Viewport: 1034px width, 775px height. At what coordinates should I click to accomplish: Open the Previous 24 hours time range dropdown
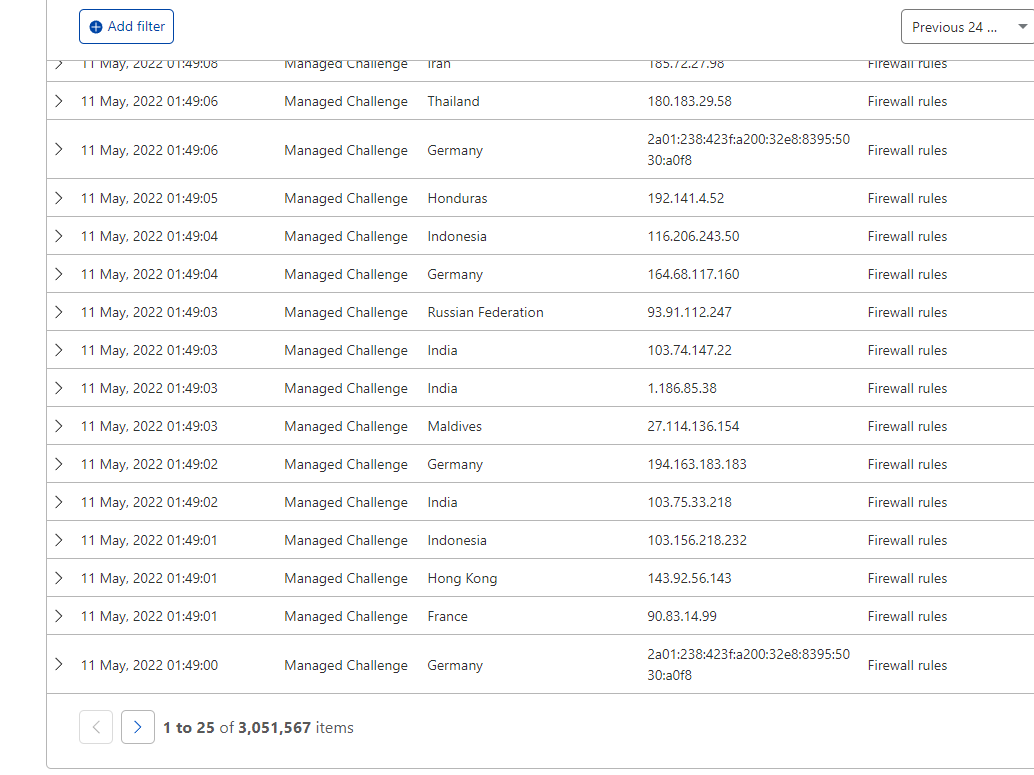967,27
